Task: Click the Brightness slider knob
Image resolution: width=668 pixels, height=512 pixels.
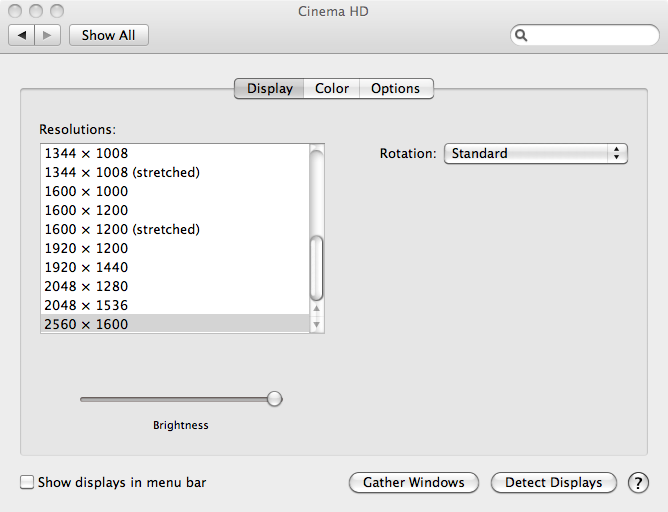Action: click(275, 399)
